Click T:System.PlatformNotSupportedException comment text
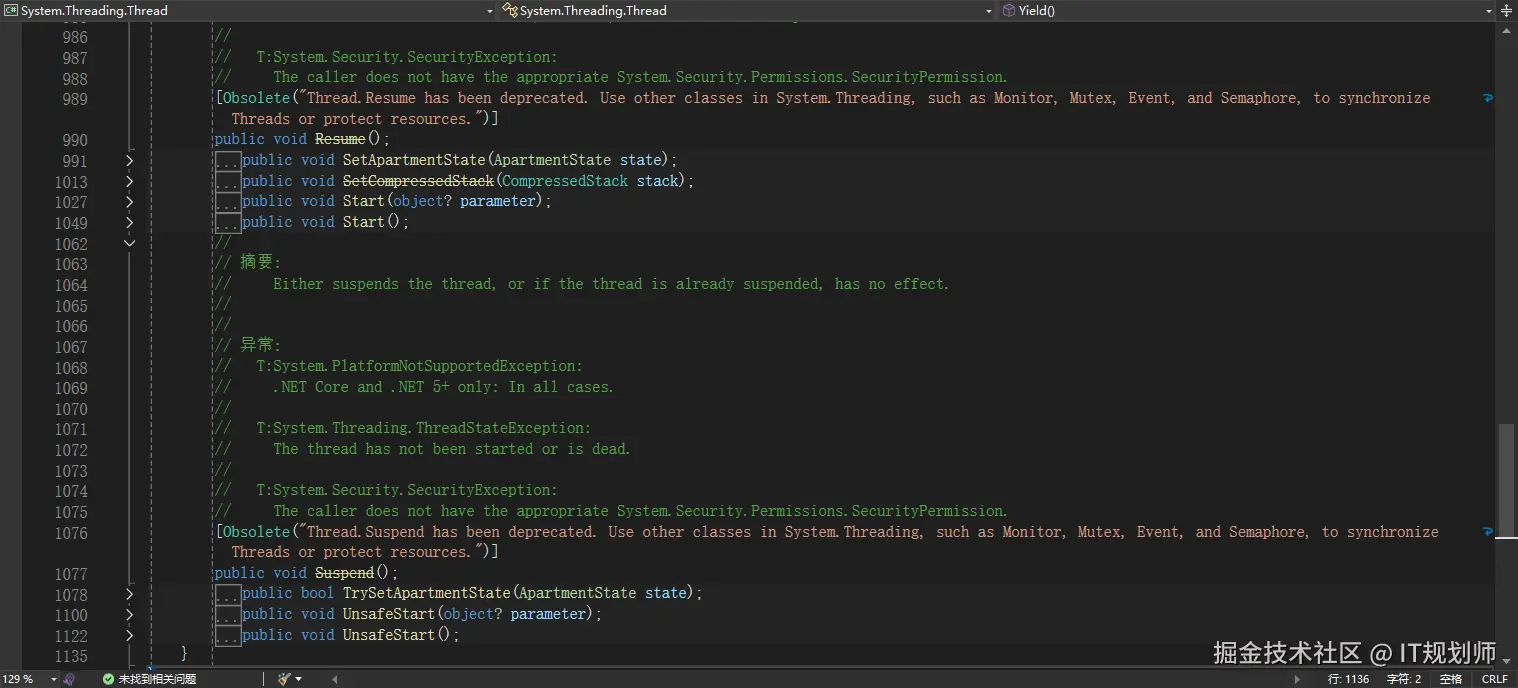Image resolution: width=1518 pixels, height=688 pixels. pyautogui.click(x=419, y=366)
